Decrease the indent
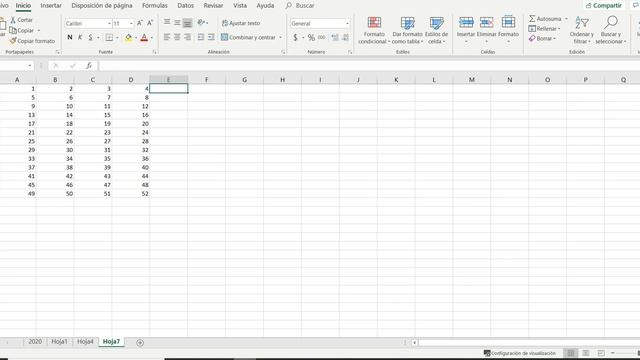 [201, 37]
